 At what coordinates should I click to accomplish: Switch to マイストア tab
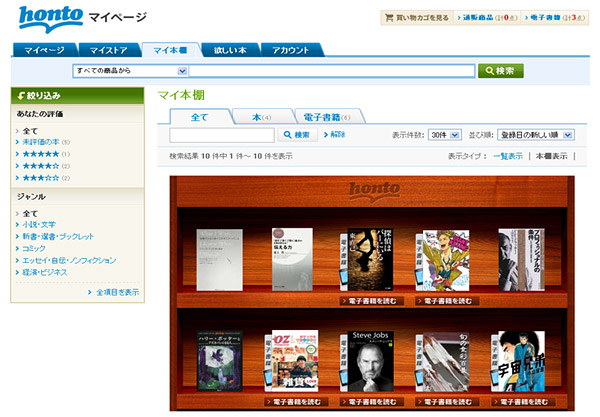(x=109, y=50)
